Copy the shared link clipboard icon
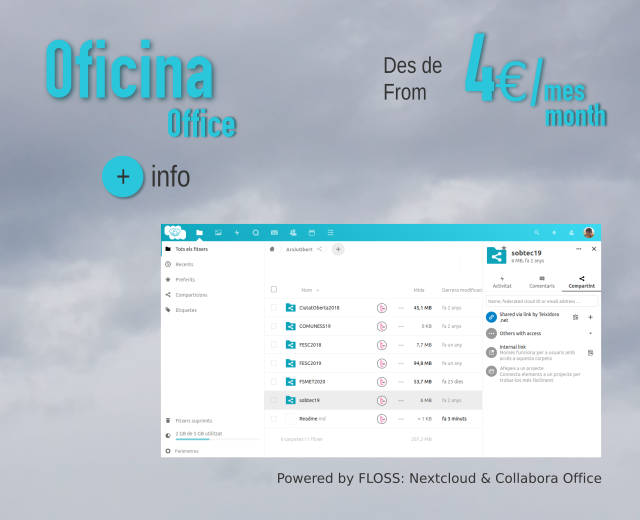 click(x=576, y=317)
